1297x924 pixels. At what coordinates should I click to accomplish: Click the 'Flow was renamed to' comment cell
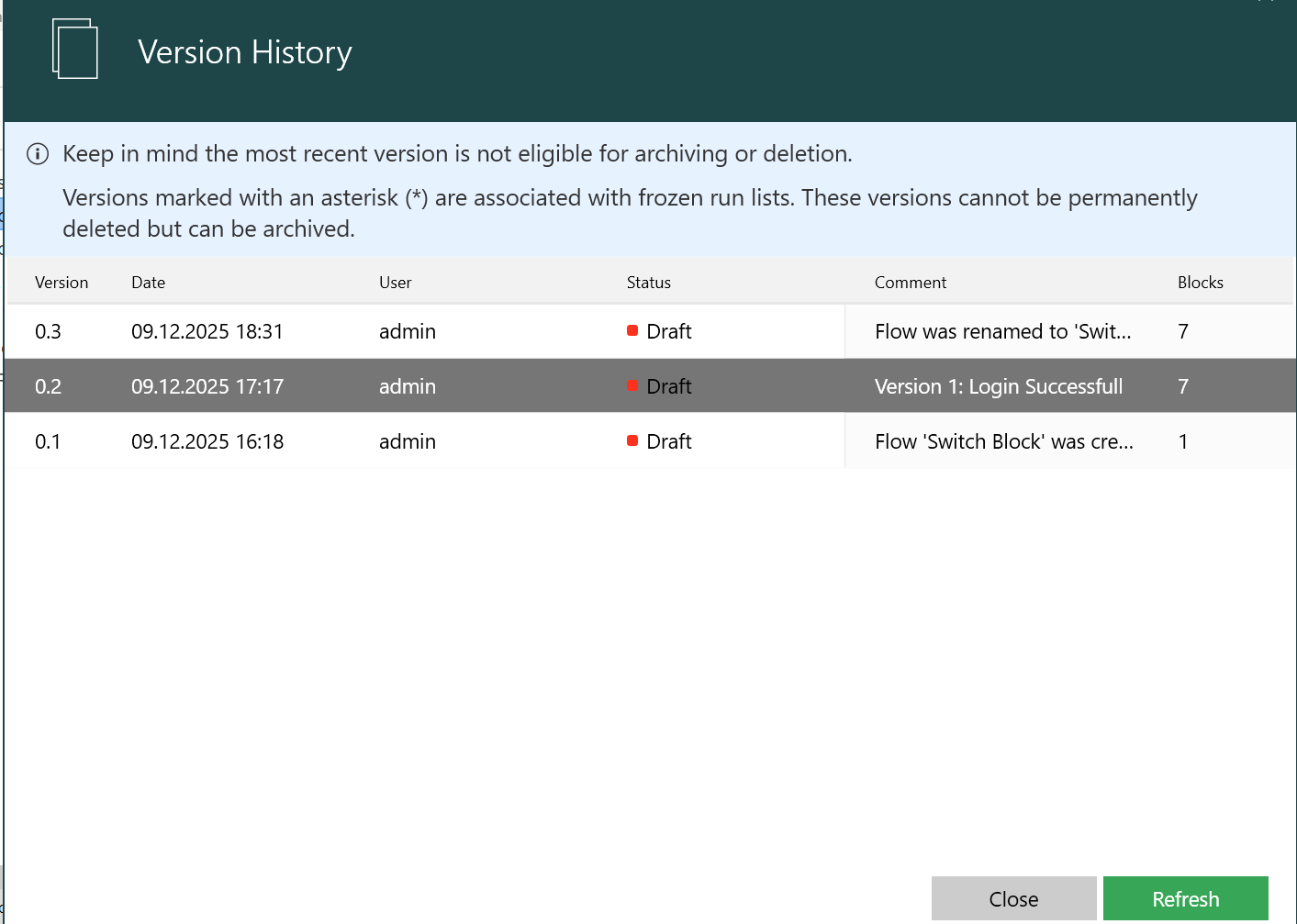[x=1003, y=331]
